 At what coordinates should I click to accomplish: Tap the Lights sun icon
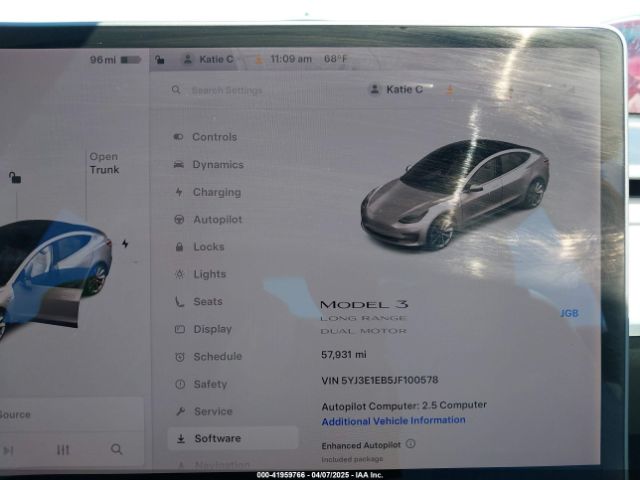tap(179, 274)
